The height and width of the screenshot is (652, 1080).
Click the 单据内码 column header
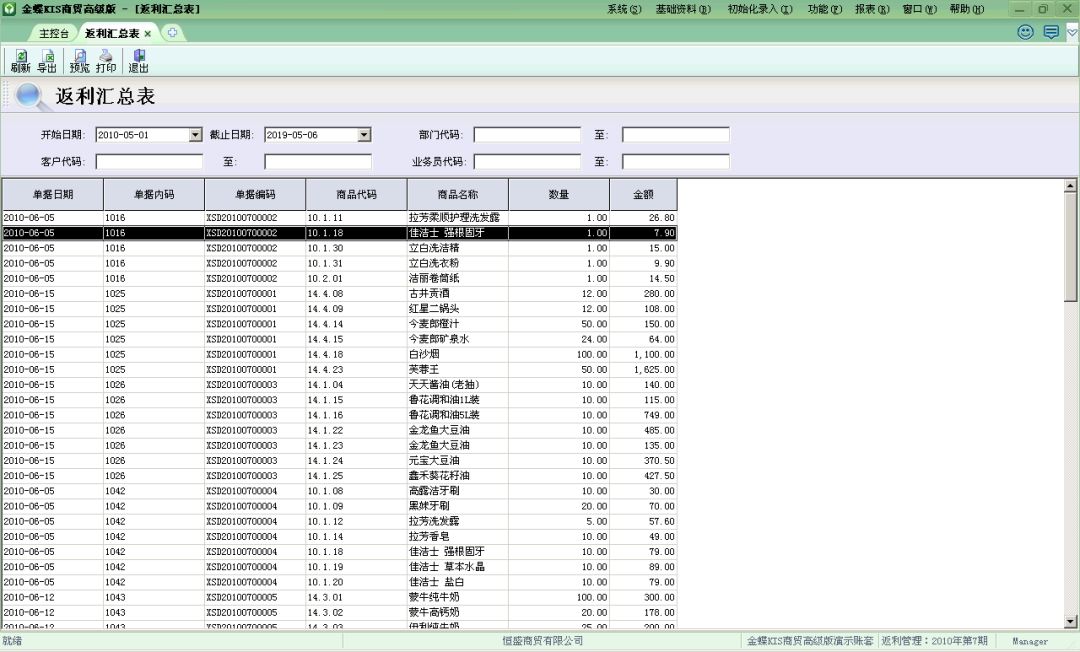154,195
